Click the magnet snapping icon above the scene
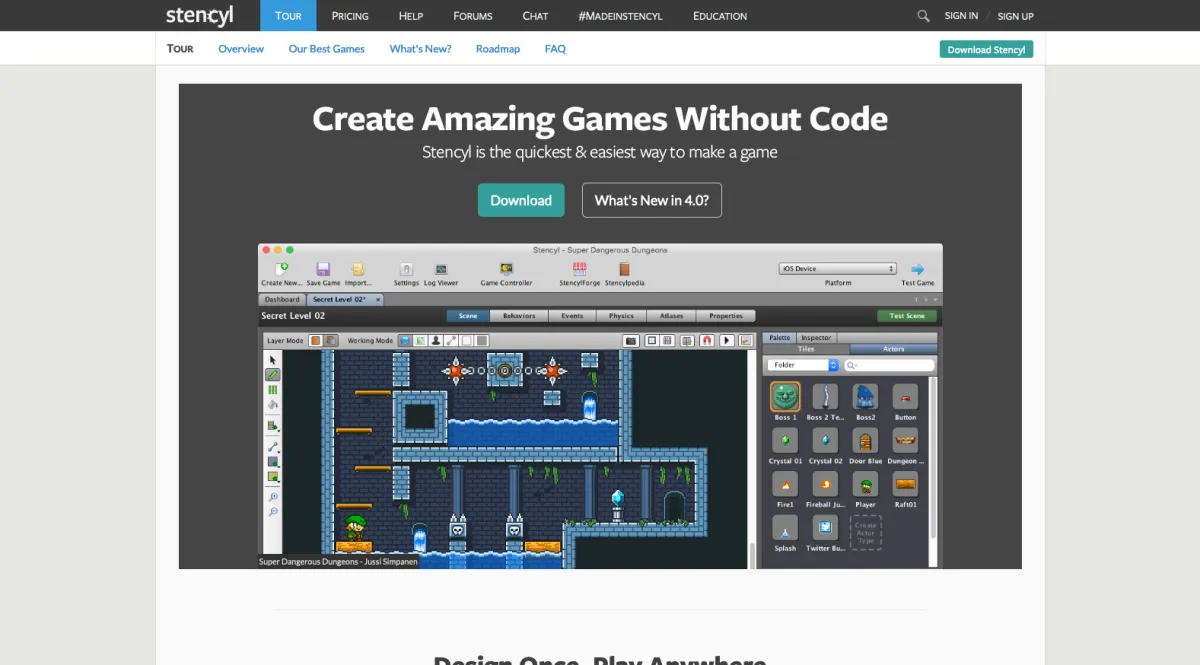This screenshot has width=1200, height=665. pyautogui.click(x=707, y=341)
